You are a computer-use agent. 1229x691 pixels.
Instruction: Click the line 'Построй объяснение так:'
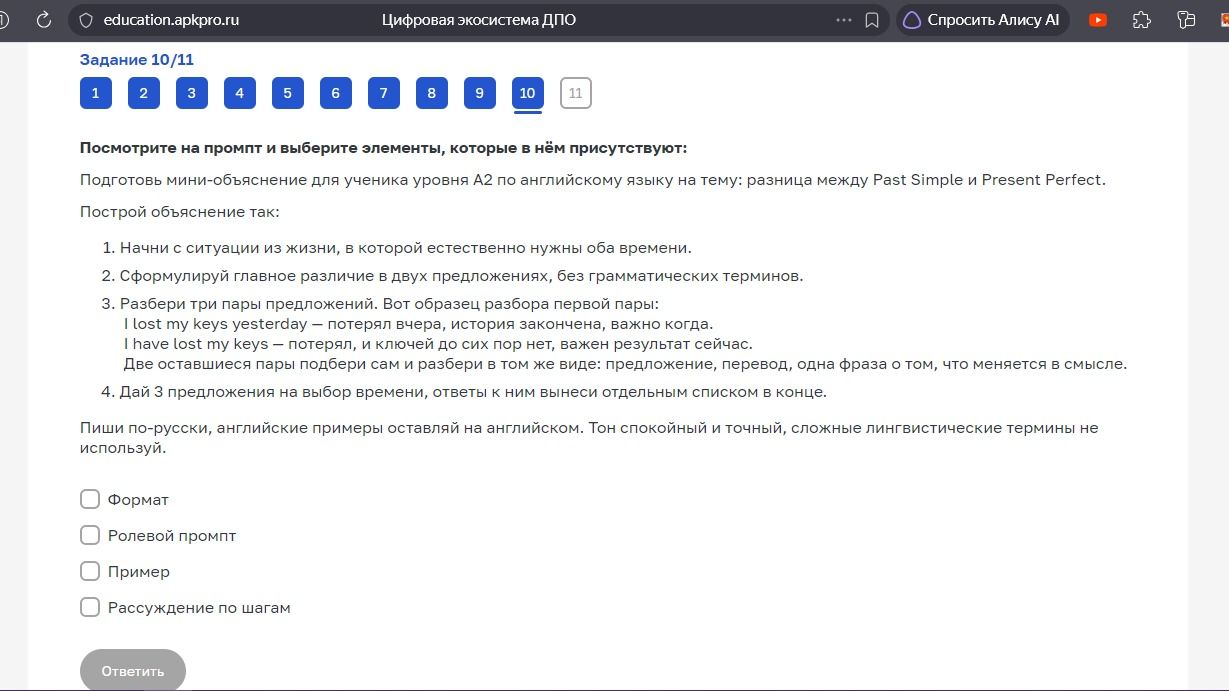180,212
